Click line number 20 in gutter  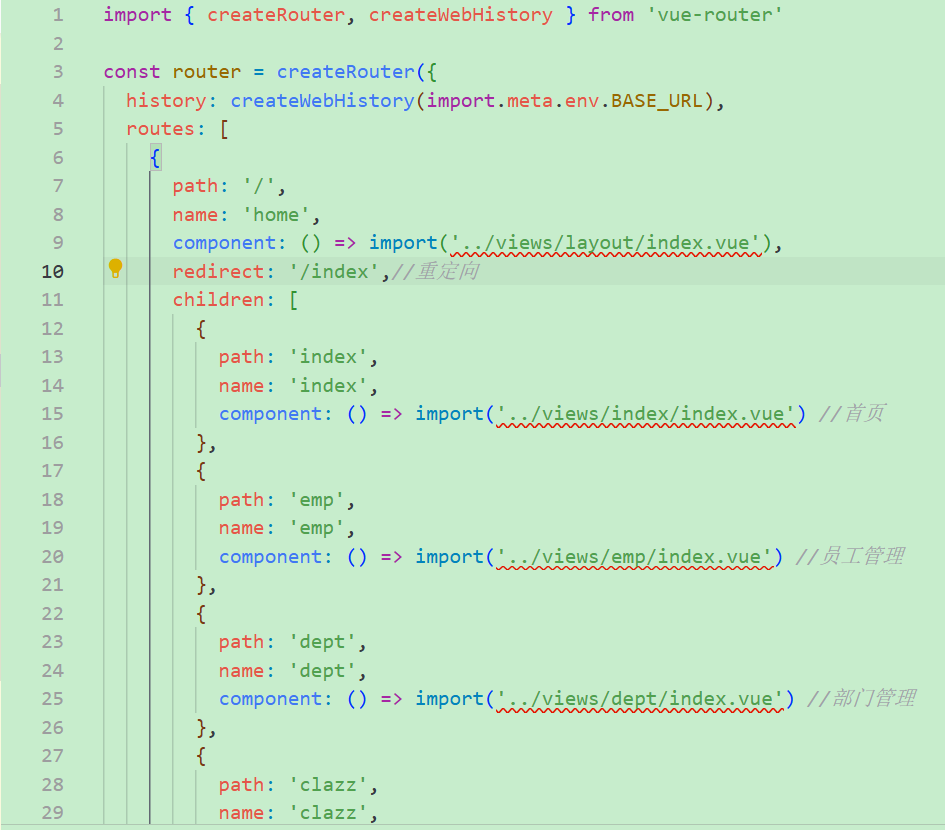(x=52, y=557)
